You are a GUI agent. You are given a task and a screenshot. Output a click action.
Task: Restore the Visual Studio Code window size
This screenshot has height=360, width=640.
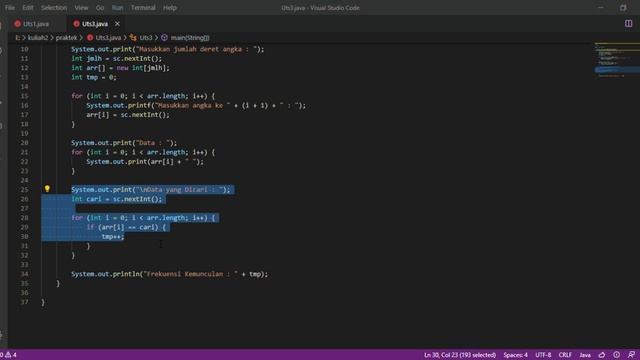pyautogui.click(x=623, y=8)
